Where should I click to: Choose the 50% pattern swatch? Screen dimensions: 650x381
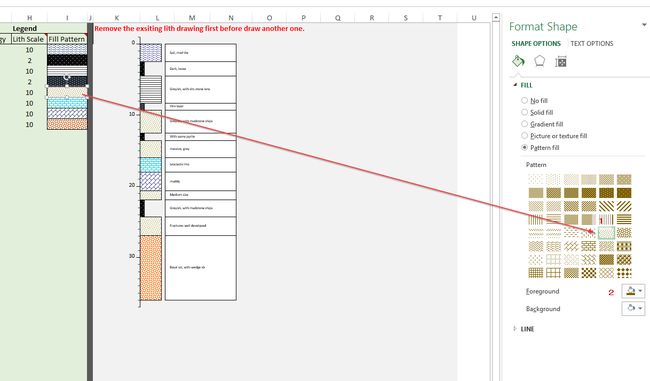536,193
